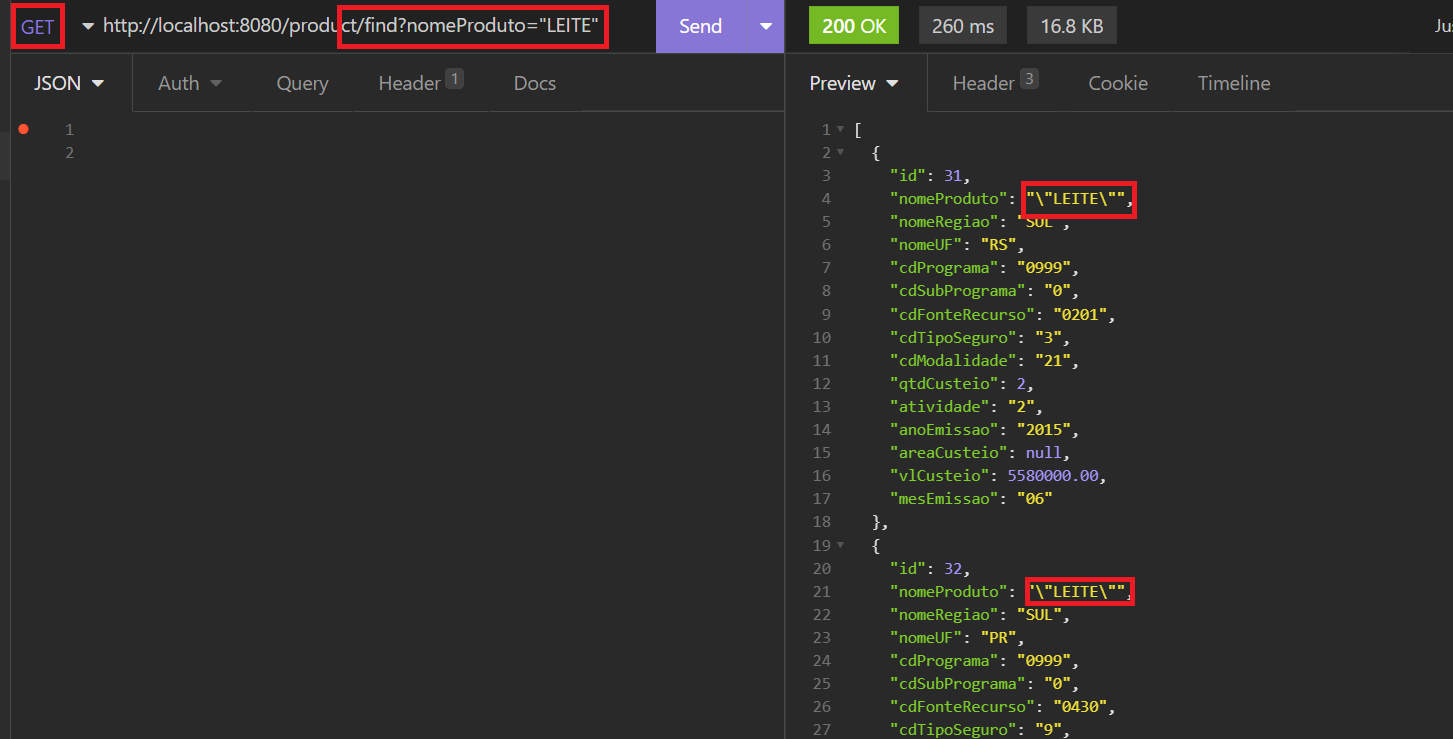Switch to the Cookie tab
Image resolution: width=1453 pixels, height=739 pixels.
coord(1117,83)
